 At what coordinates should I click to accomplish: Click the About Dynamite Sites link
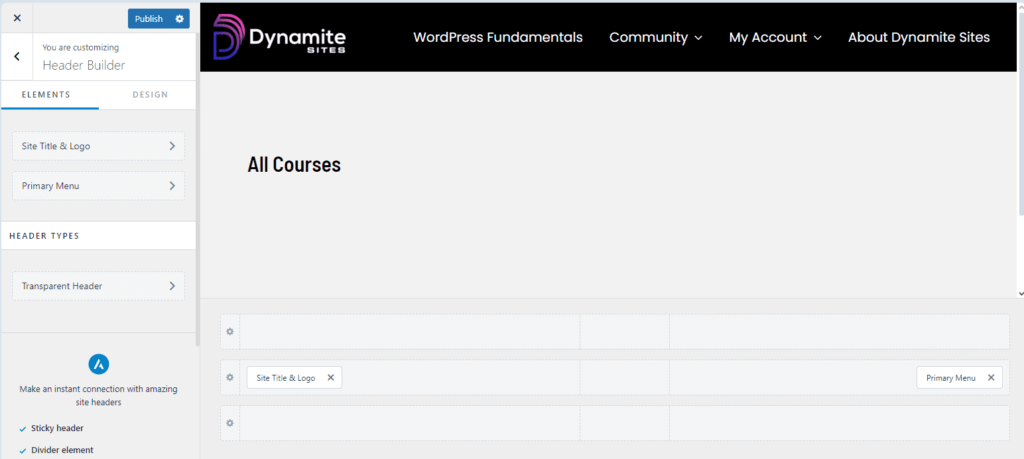coord(918,37)
